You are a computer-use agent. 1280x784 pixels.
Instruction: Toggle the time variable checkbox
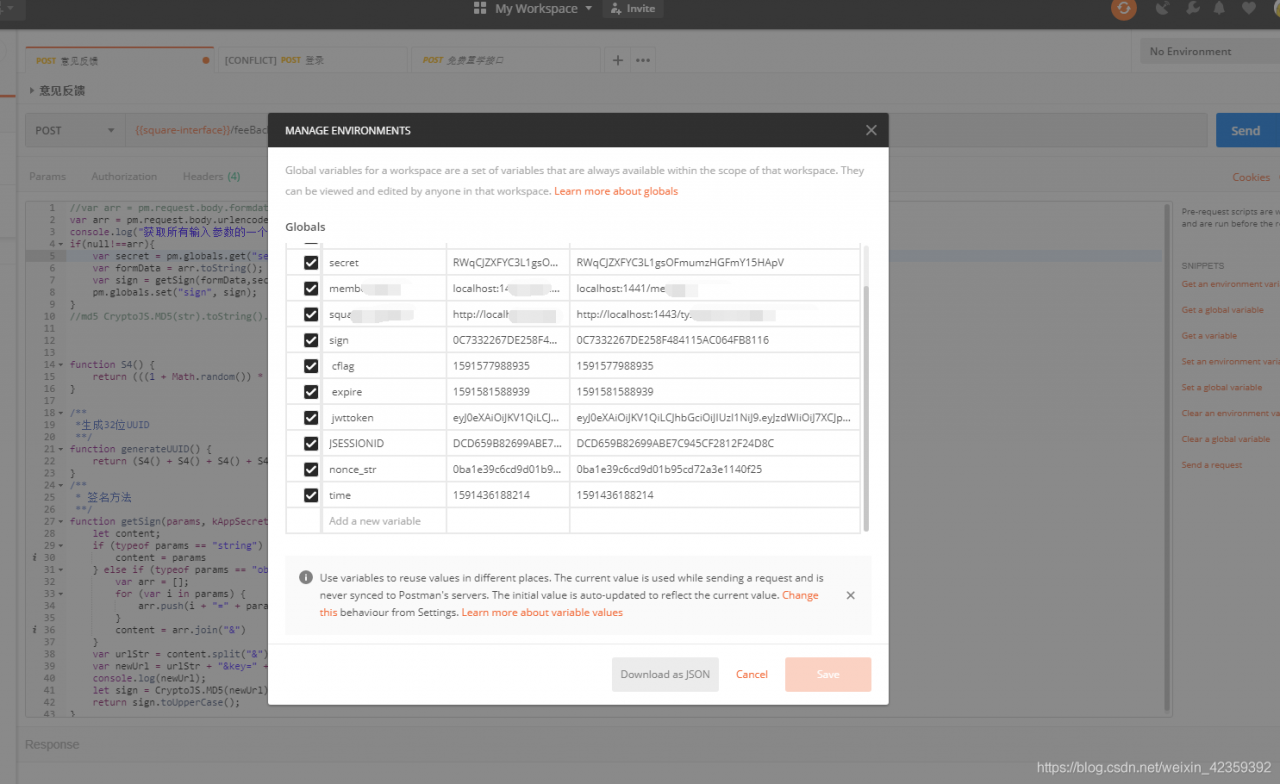pyautogui.click(x=310, y=495)
